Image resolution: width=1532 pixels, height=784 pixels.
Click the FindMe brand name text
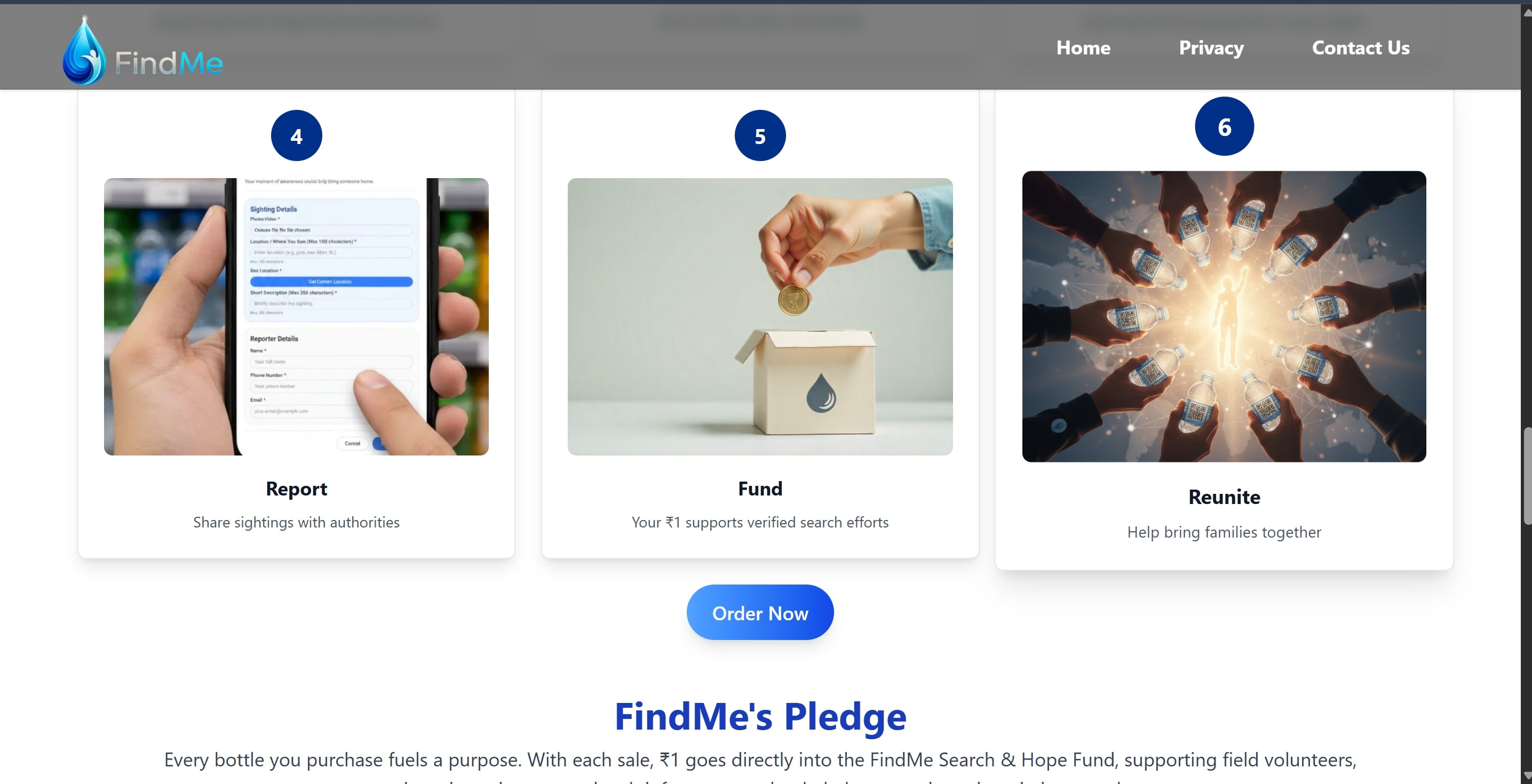[x=169, y=63]
